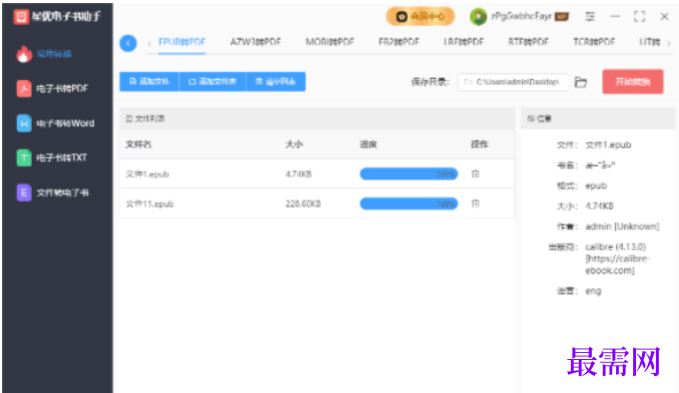Switch to the AZW3转PDF tab
This screenshot has width=679, height=393.
coord(255,42)
